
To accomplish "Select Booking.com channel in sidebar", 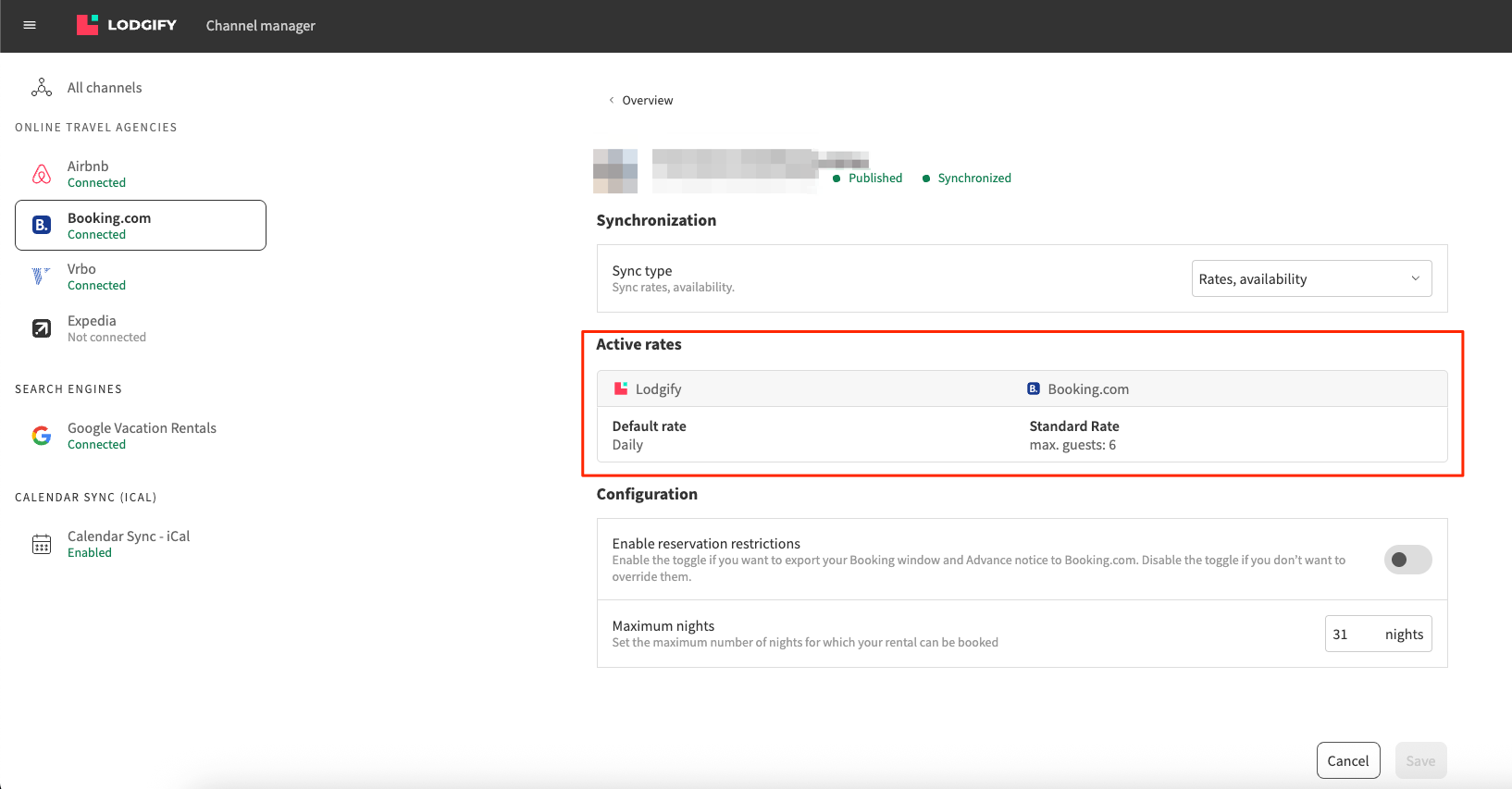I will [141, 226].
